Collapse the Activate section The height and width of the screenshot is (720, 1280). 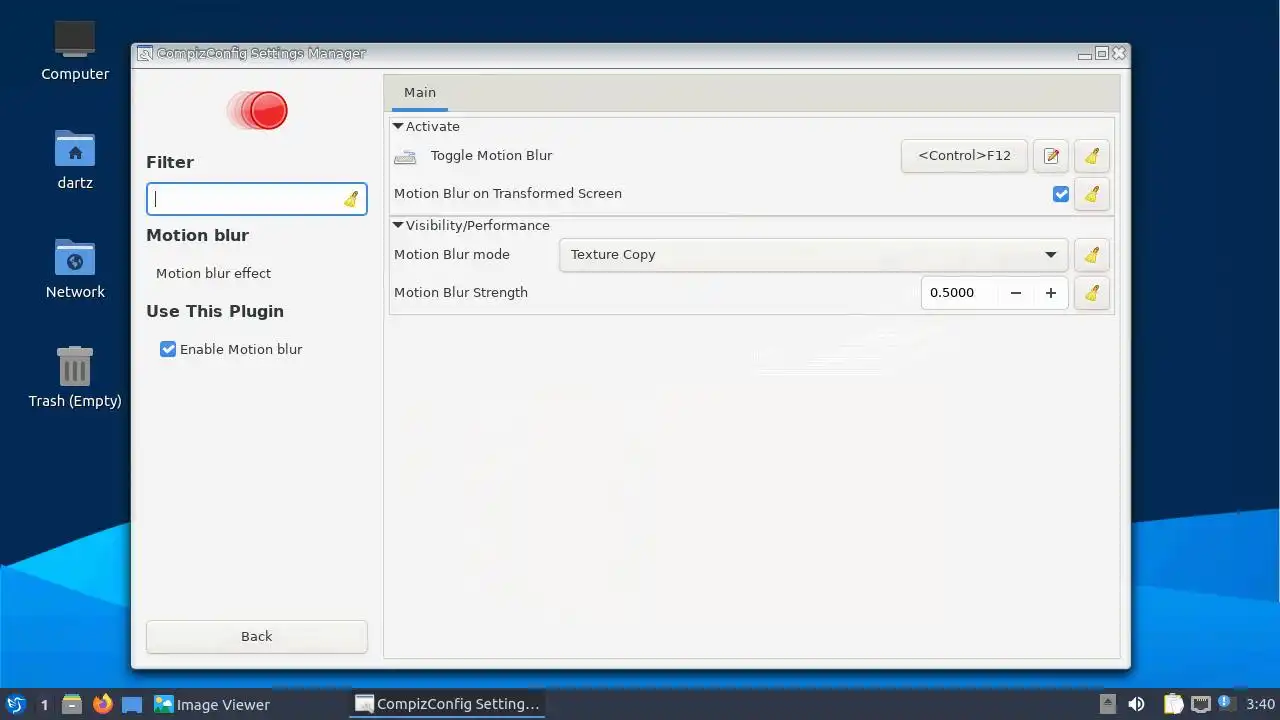(398, 126)
